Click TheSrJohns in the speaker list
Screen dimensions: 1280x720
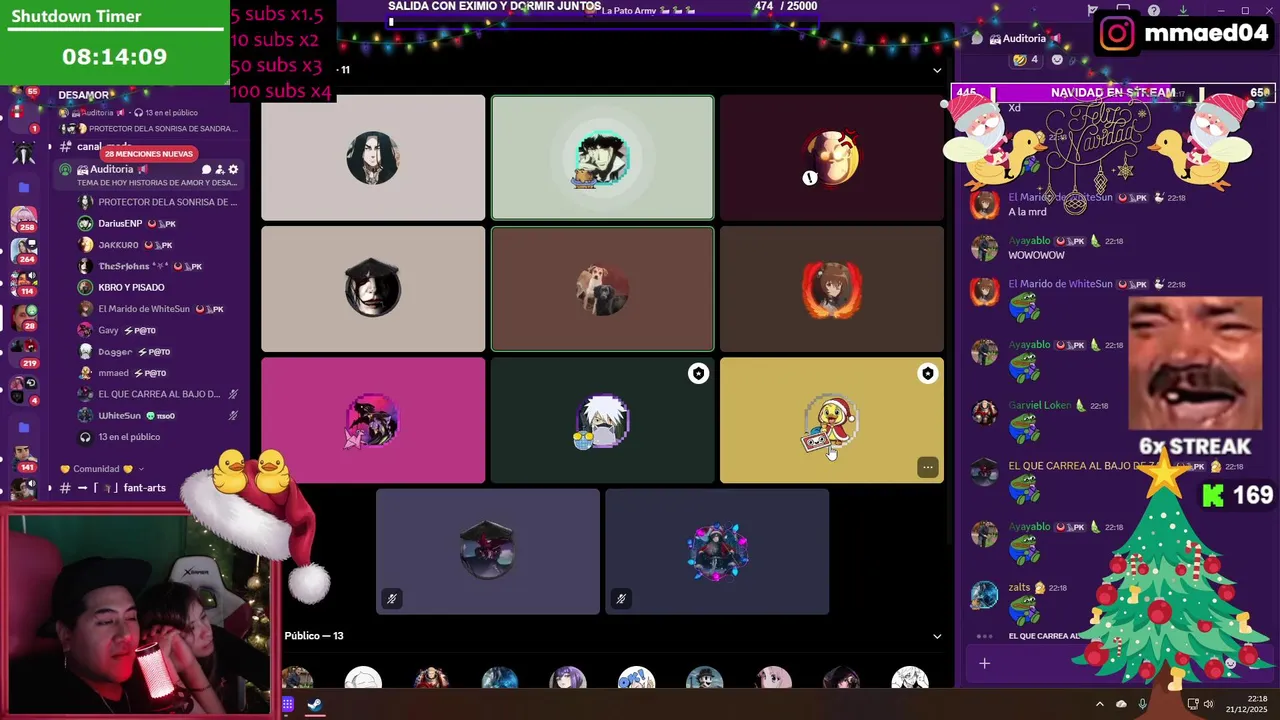point(123,267)
